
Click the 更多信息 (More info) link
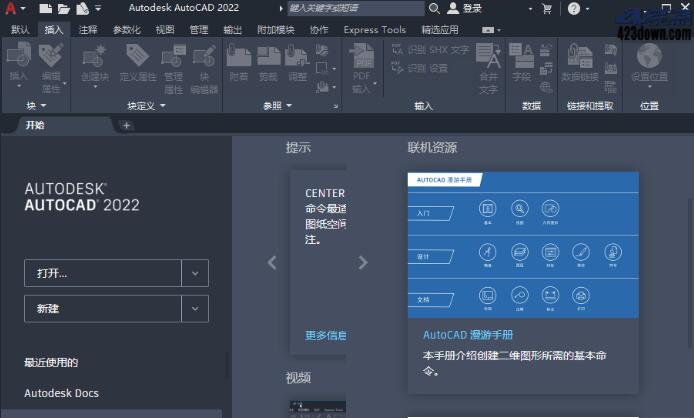[326, 335]
